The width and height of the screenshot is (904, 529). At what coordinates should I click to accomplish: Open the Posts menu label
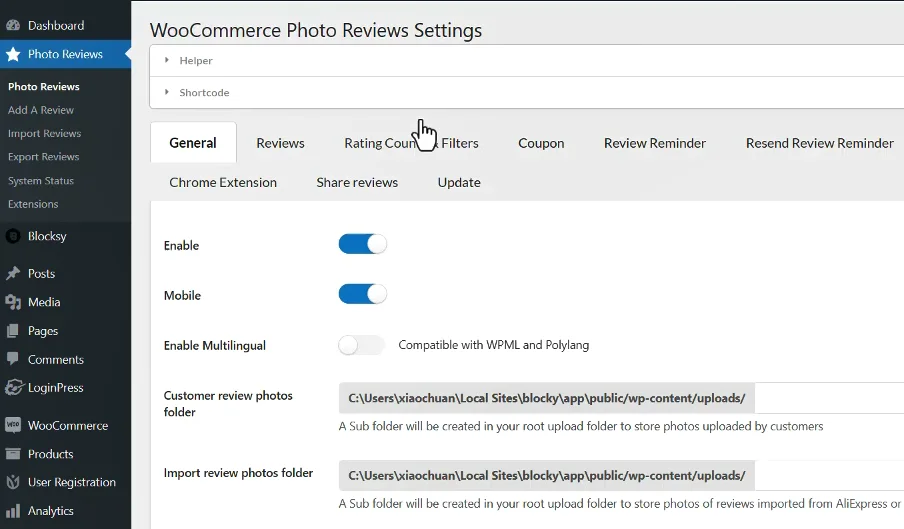pos(42,274)
